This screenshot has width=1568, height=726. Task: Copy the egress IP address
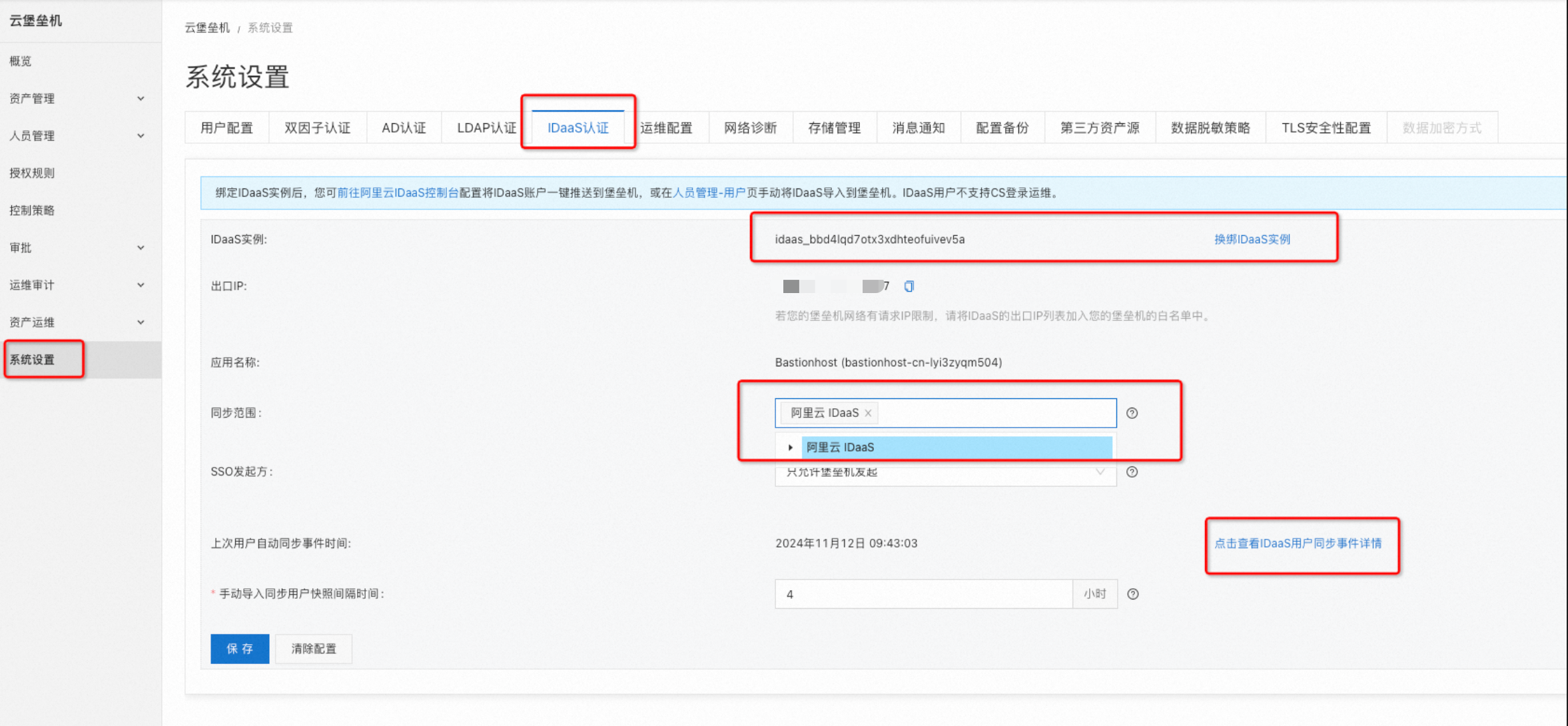click(x=909, y=286)
